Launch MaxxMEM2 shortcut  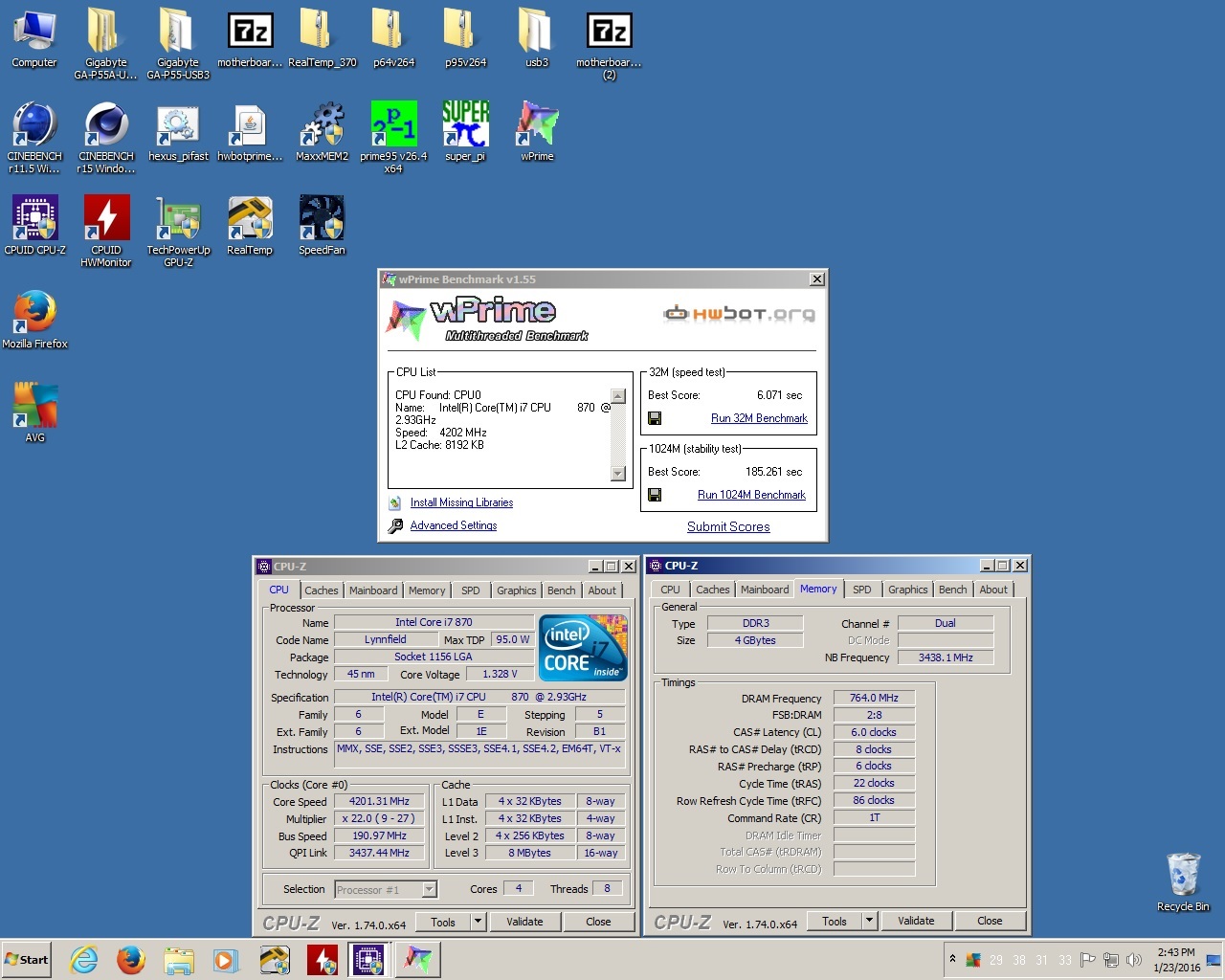[x=322, y=132]
